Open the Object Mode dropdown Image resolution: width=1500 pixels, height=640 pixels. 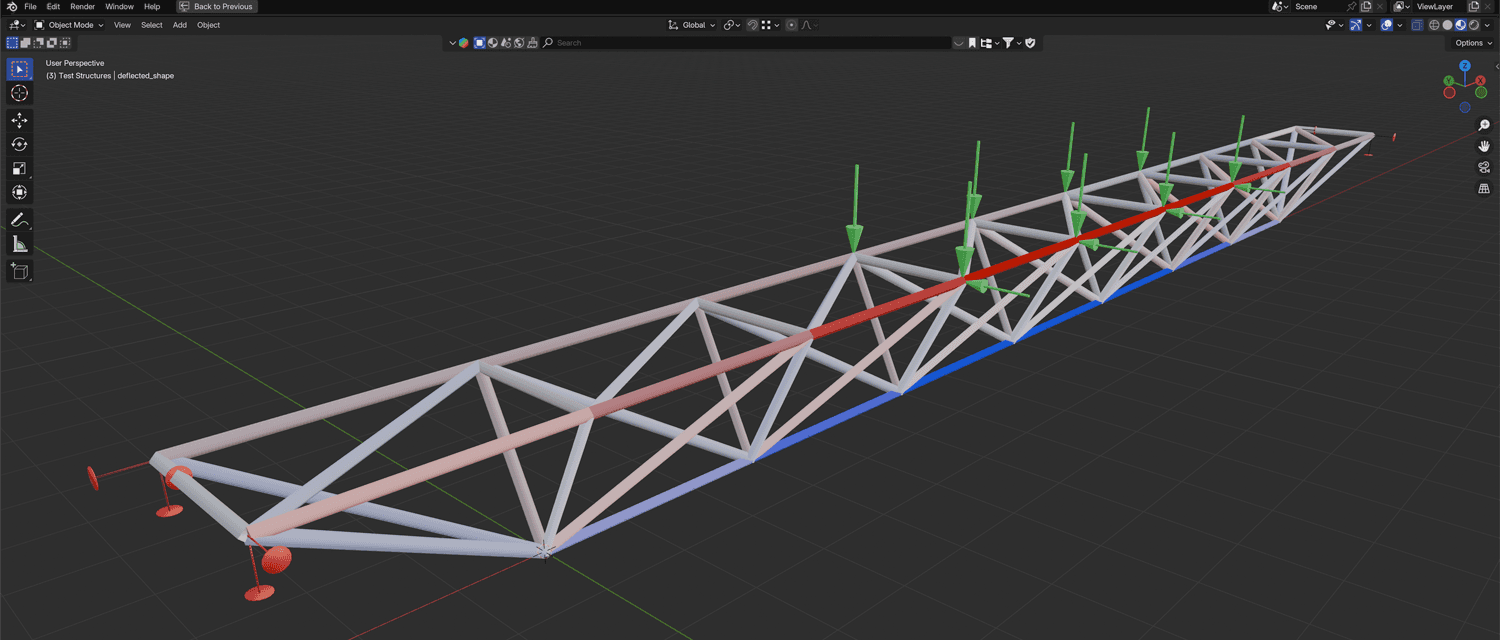(x=70, y=25)
